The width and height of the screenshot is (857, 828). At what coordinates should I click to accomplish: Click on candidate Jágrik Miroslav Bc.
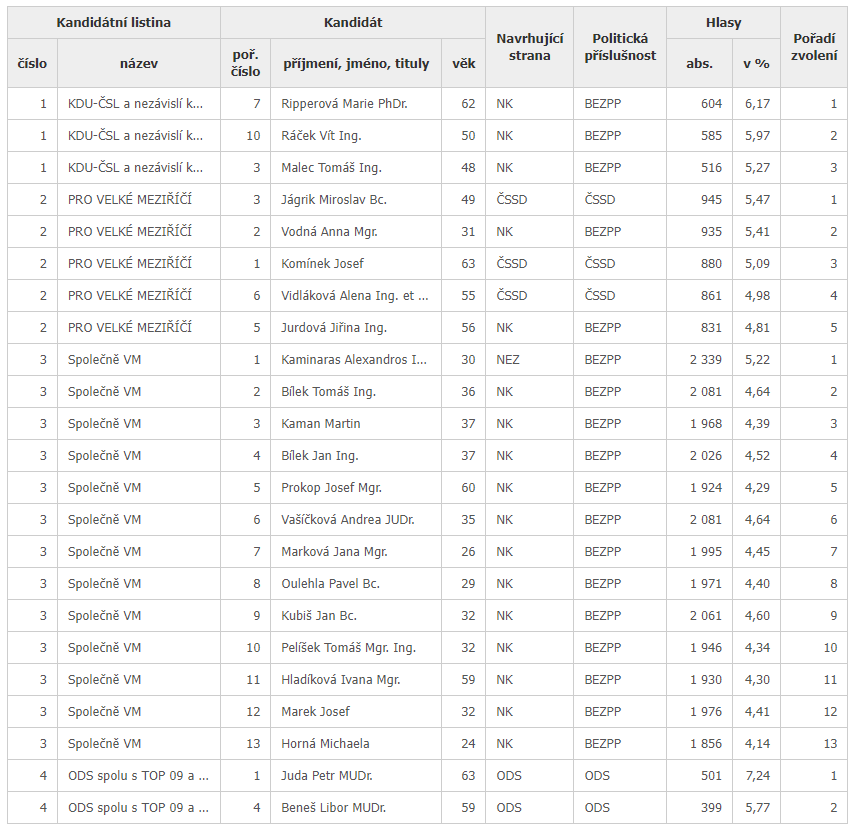coord(334,200)
